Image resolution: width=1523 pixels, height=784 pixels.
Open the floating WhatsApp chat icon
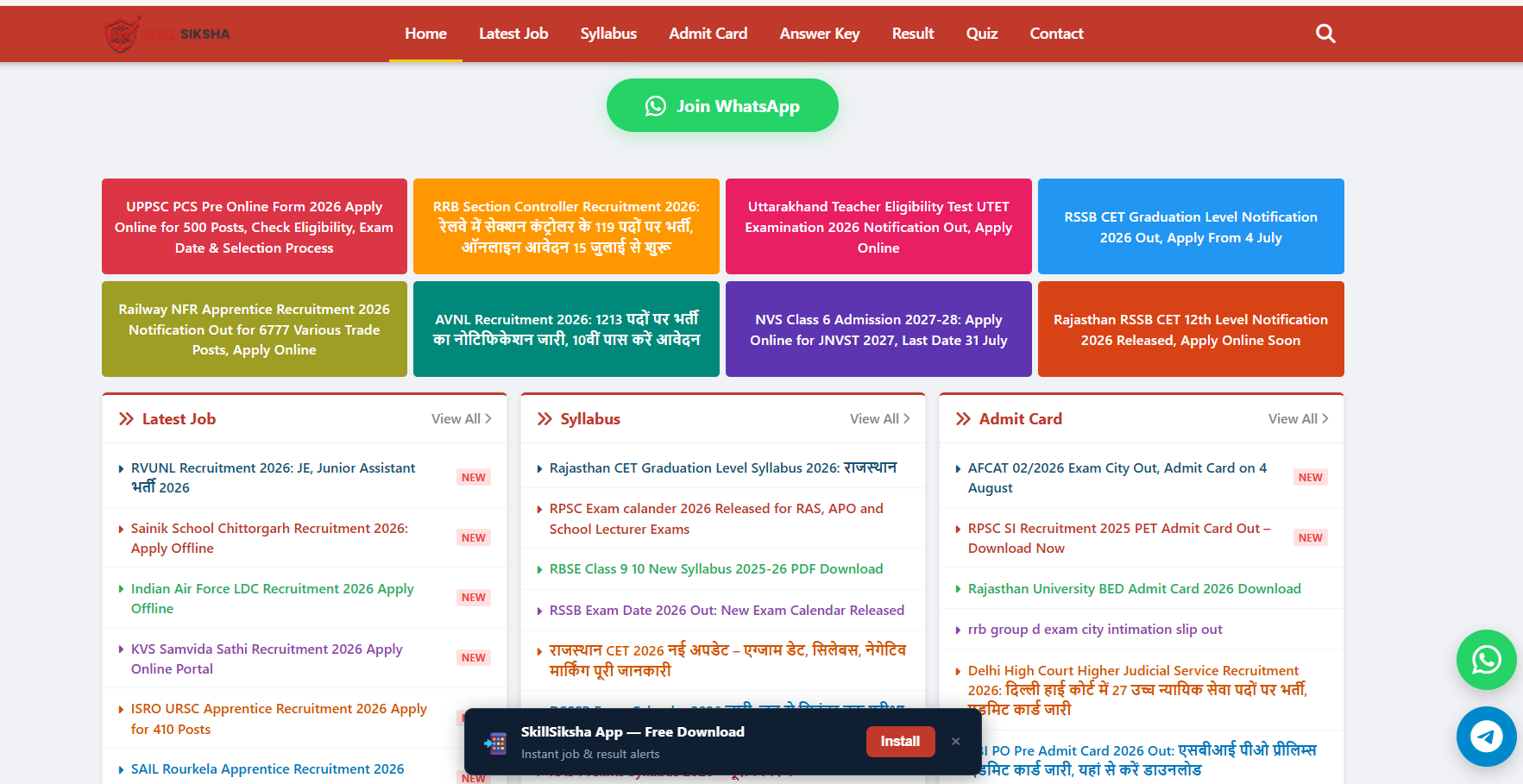[x=1486, y=660]
